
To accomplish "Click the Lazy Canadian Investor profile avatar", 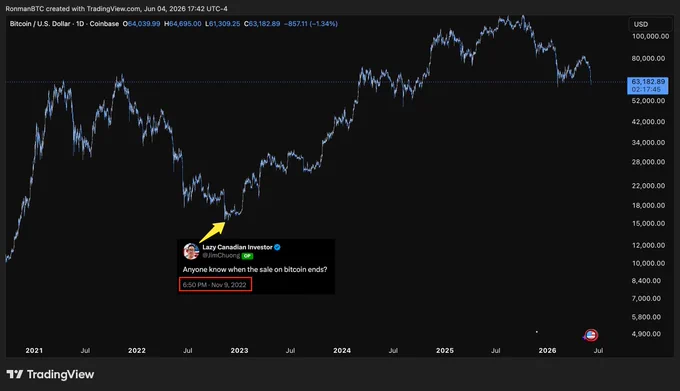I will (x=191, y=251).
